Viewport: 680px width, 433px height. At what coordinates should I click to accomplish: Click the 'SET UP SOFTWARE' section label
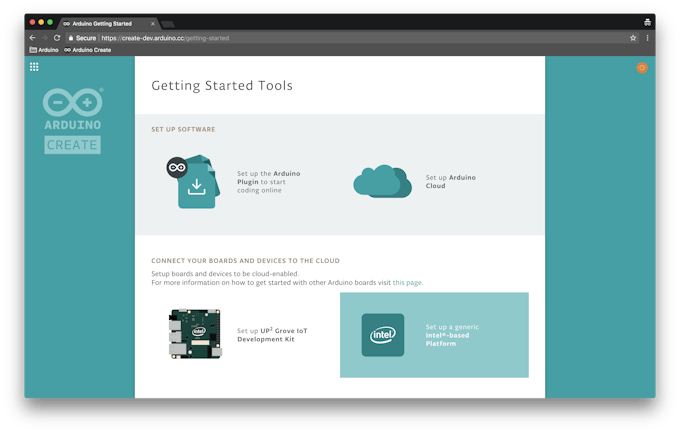tap(183, 129)
